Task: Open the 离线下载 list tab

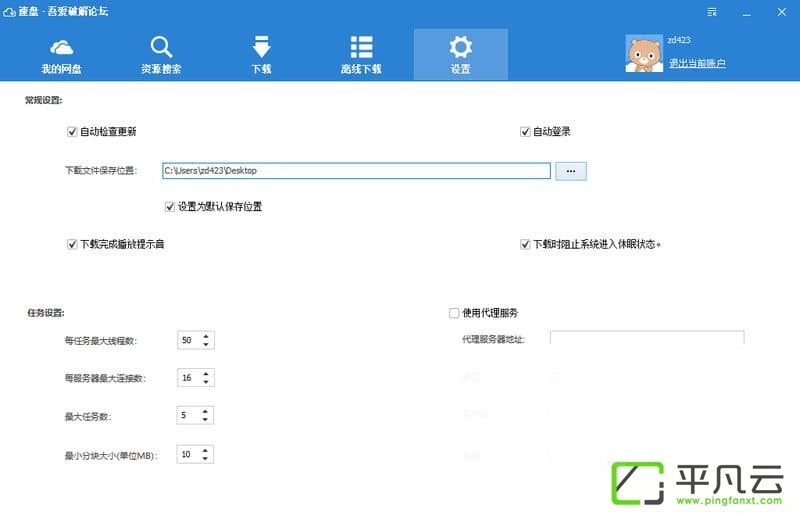Action: pyautogui.click(x=361, y=55)
